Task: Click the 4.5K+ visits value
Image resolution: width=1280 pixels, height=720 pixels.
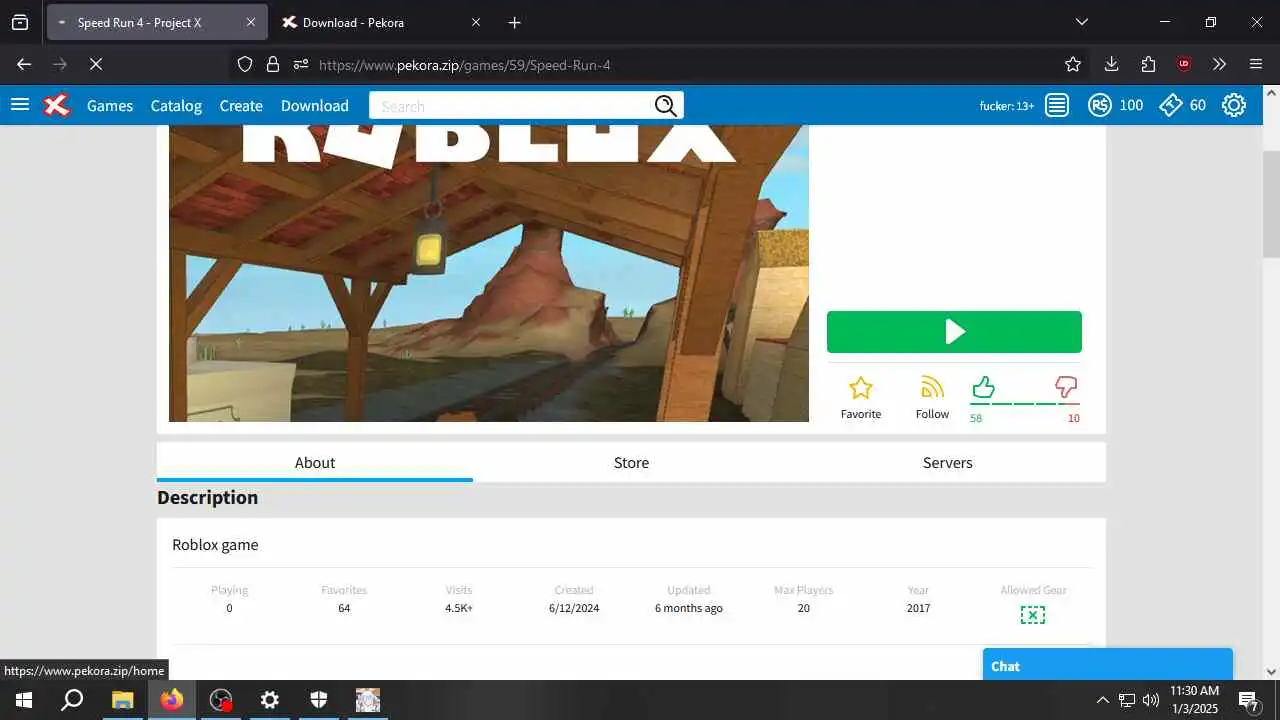Action: [x=459, y=608]
